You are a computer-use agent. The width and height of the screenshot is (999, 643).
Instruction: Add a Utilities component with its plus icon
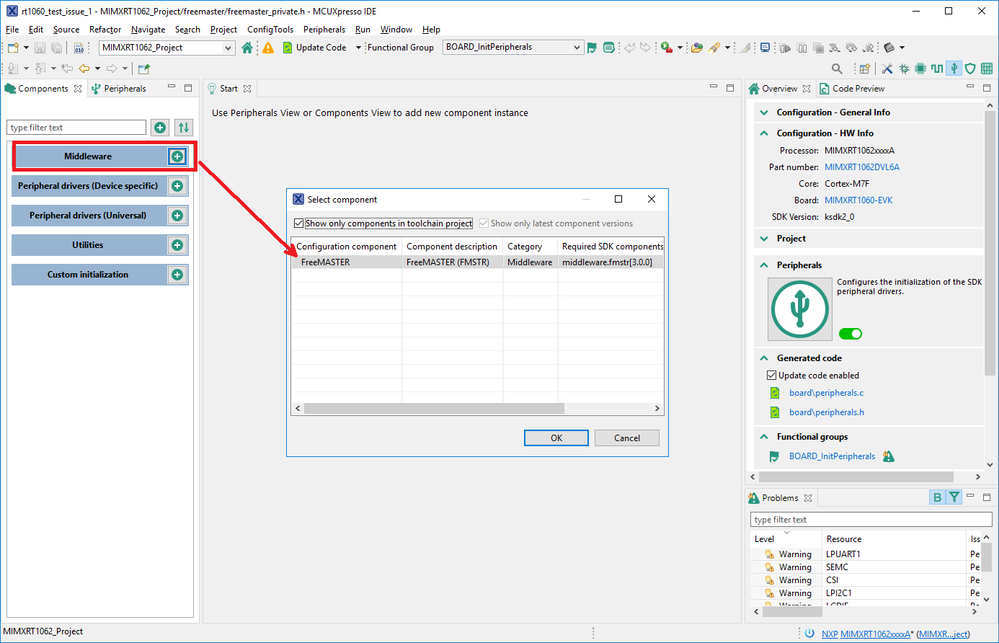point(177,245)
